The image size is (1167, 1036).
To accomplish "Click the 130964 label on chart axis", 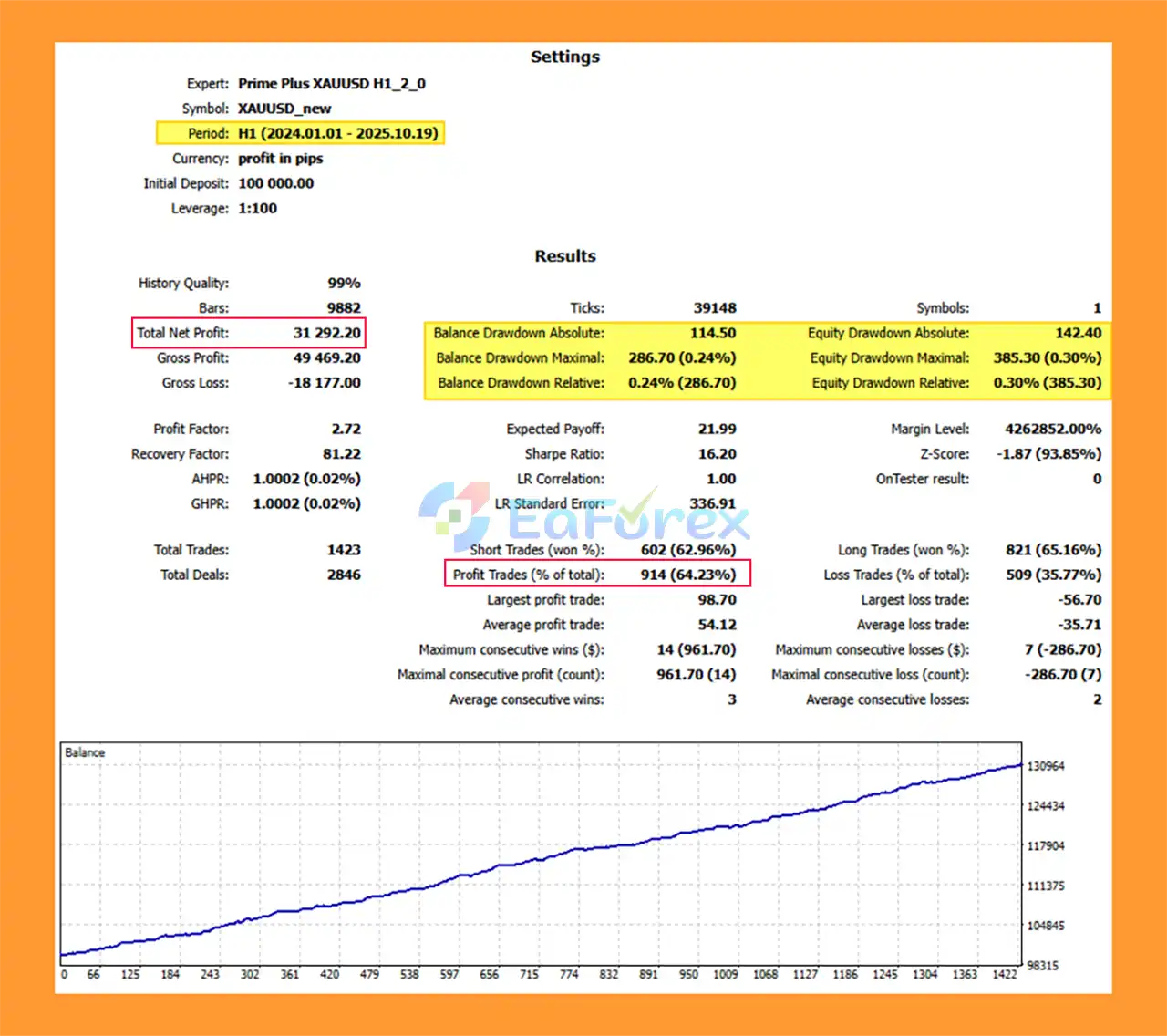I will (x=1046, y=766).
